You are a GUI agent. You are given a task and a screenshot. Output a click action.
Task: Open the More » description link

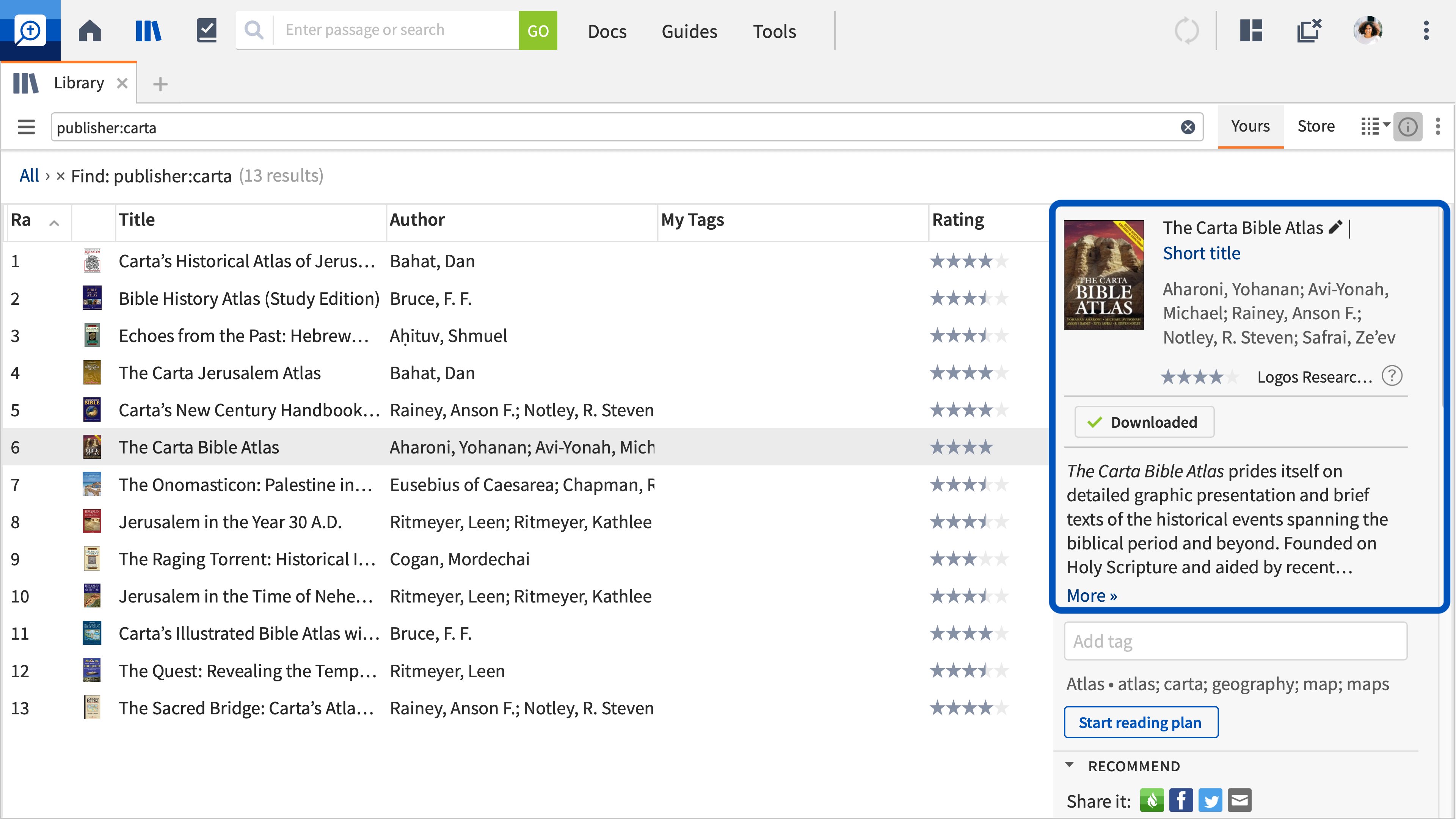pyautogui.click(x=1092, y=595)
